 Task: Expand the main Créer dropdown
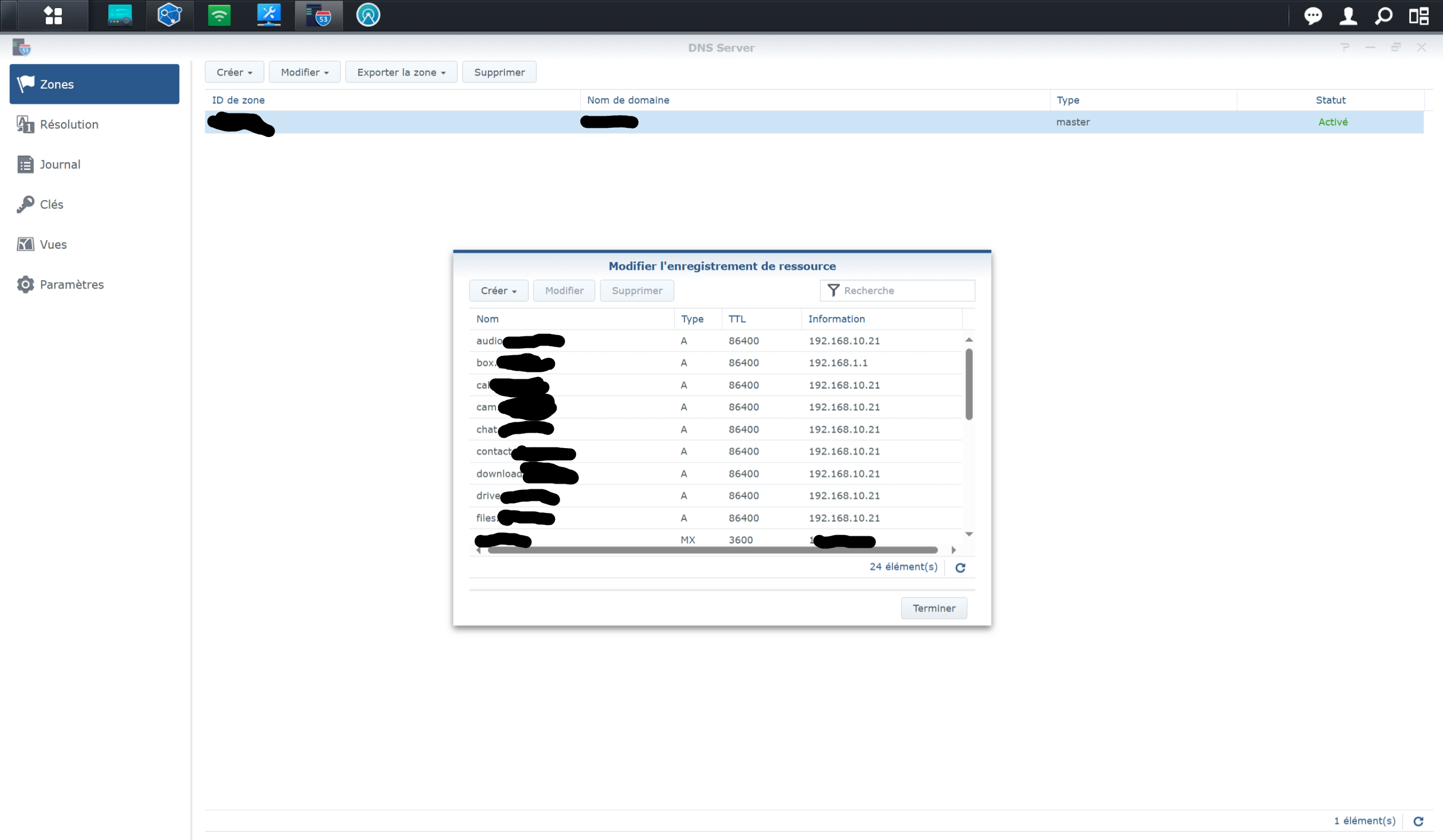(x=234, y=72)
